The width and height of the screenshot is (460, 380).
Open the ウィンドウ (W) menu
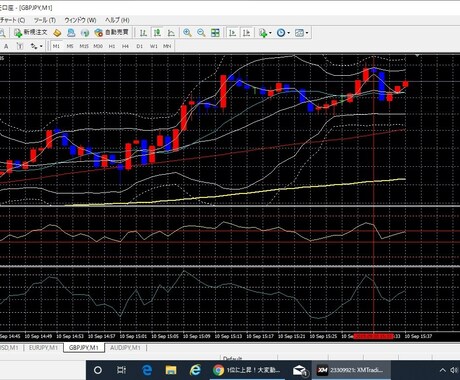coord(80,20)
